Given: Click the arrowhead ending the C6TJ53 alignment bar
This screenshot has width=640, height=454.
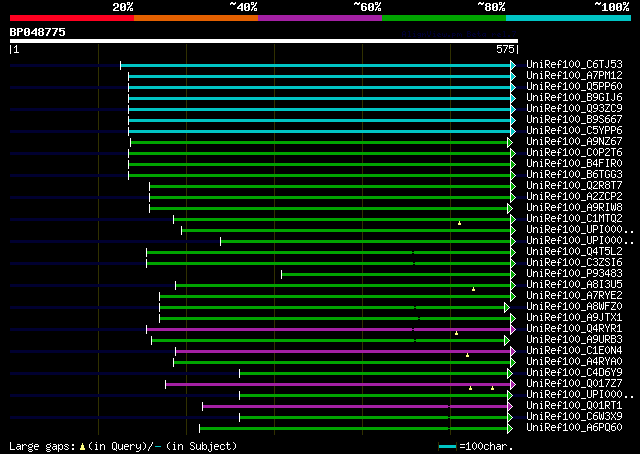Looking at the screenshot, I should point(513,65).
